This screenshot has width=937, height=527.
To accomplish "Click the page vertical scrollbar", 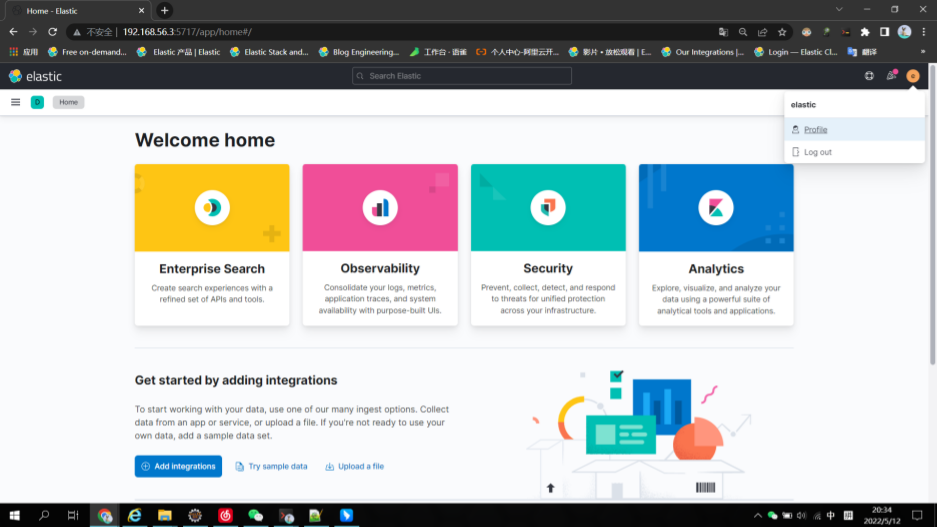I will pos(932,215).
